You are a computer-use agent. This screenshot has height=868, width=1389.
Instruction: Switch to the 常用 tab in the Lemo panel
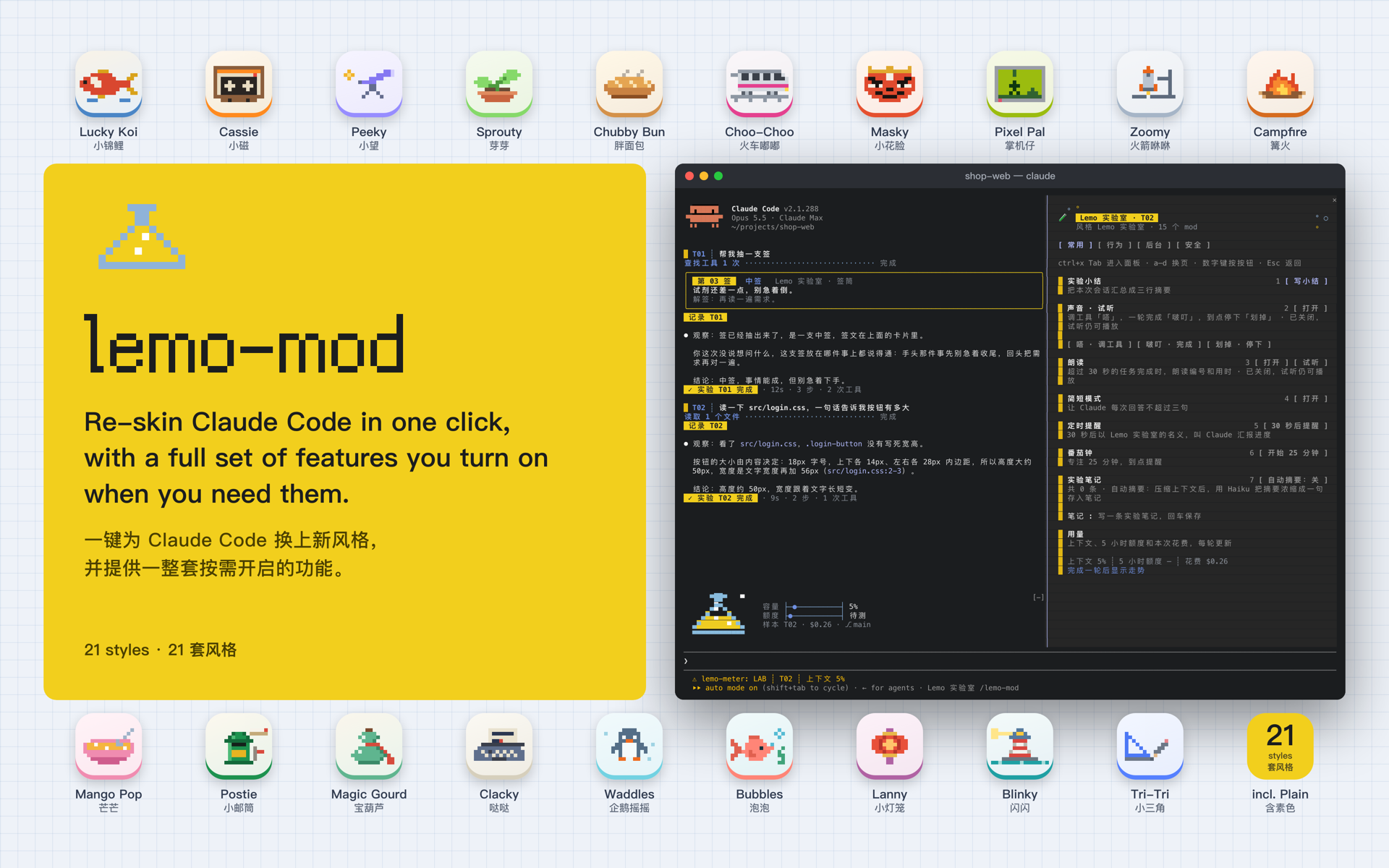click(1076, 245)
